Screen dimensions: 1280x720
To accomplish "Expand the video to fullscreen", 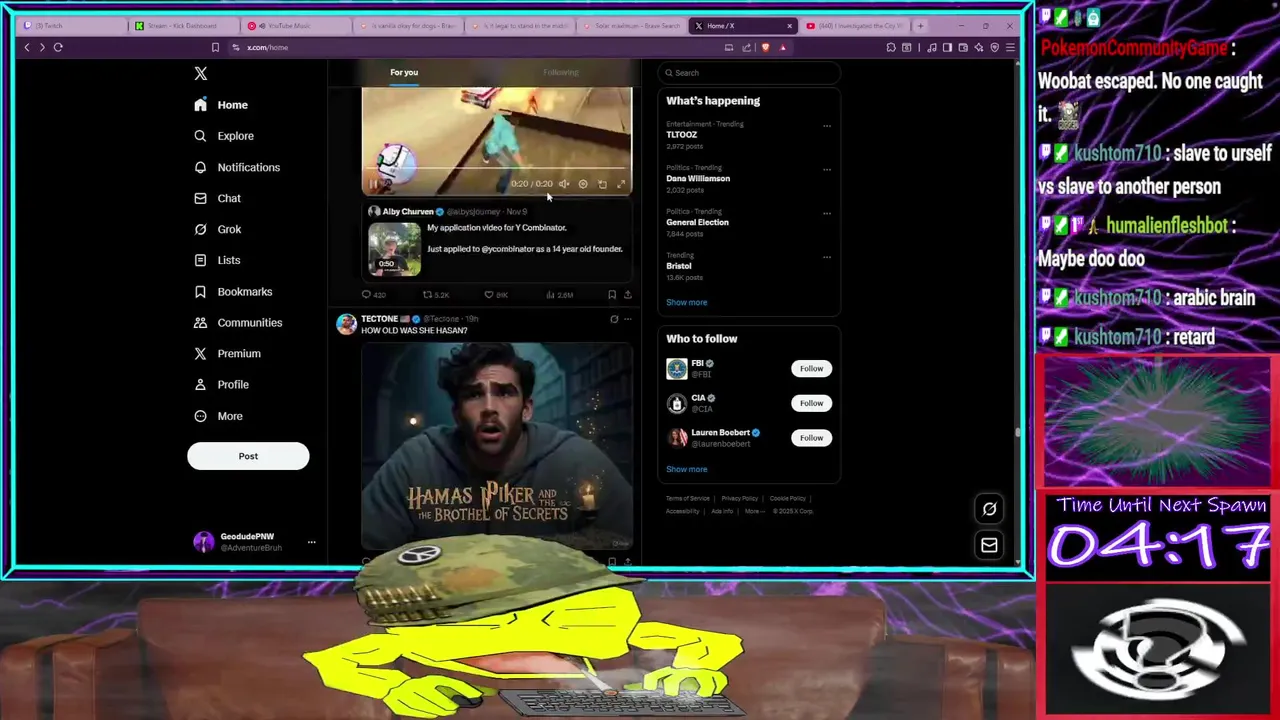I will [x=621, y=184].
